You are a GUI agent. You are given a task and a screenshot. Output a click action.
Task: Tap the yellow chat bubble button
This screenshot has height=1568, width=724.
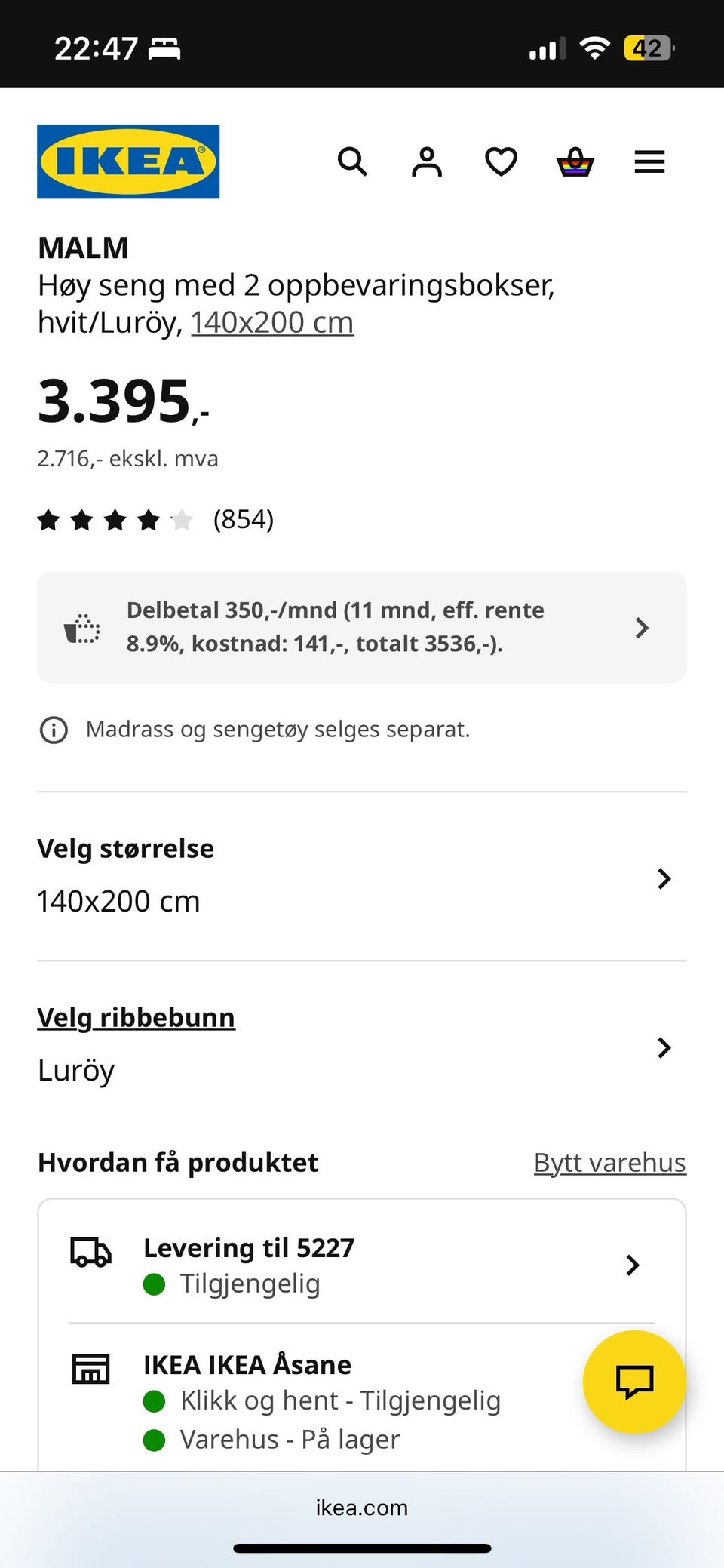point(634,1382)
